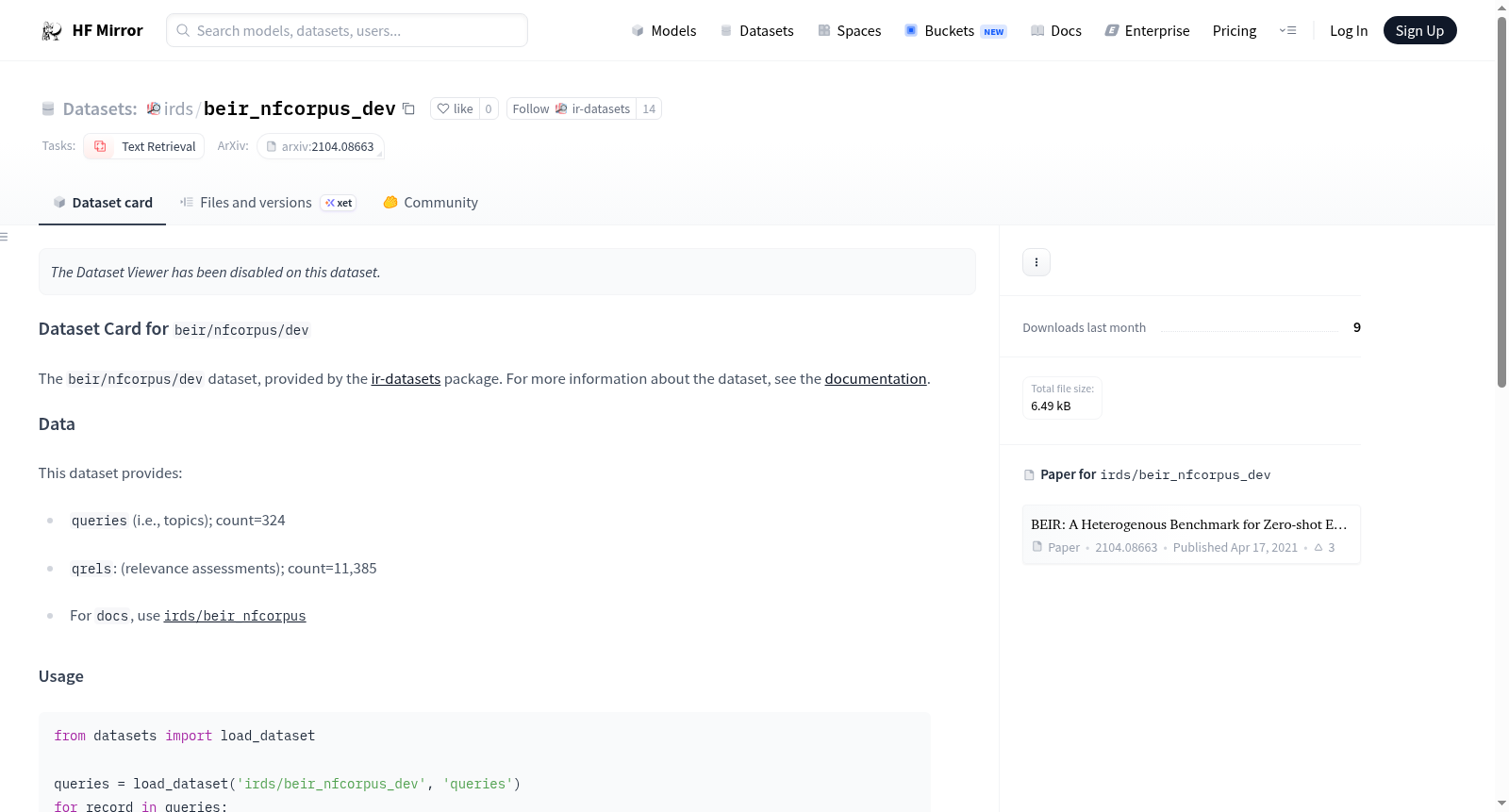Click the irds owner breadcrumb link

click(177, 108)
